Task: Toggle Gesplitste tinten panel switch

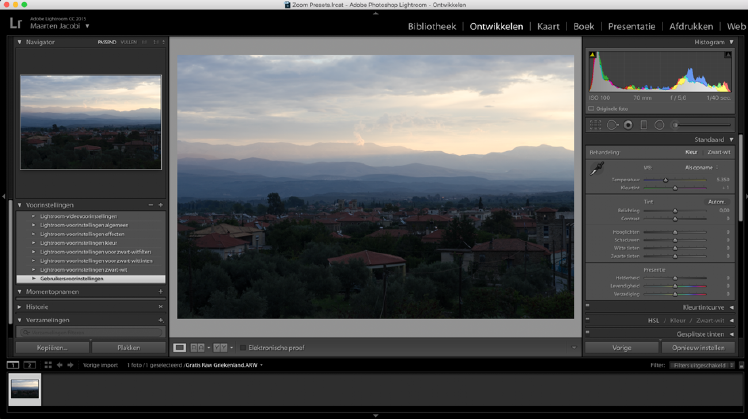Action: (588, 333)
